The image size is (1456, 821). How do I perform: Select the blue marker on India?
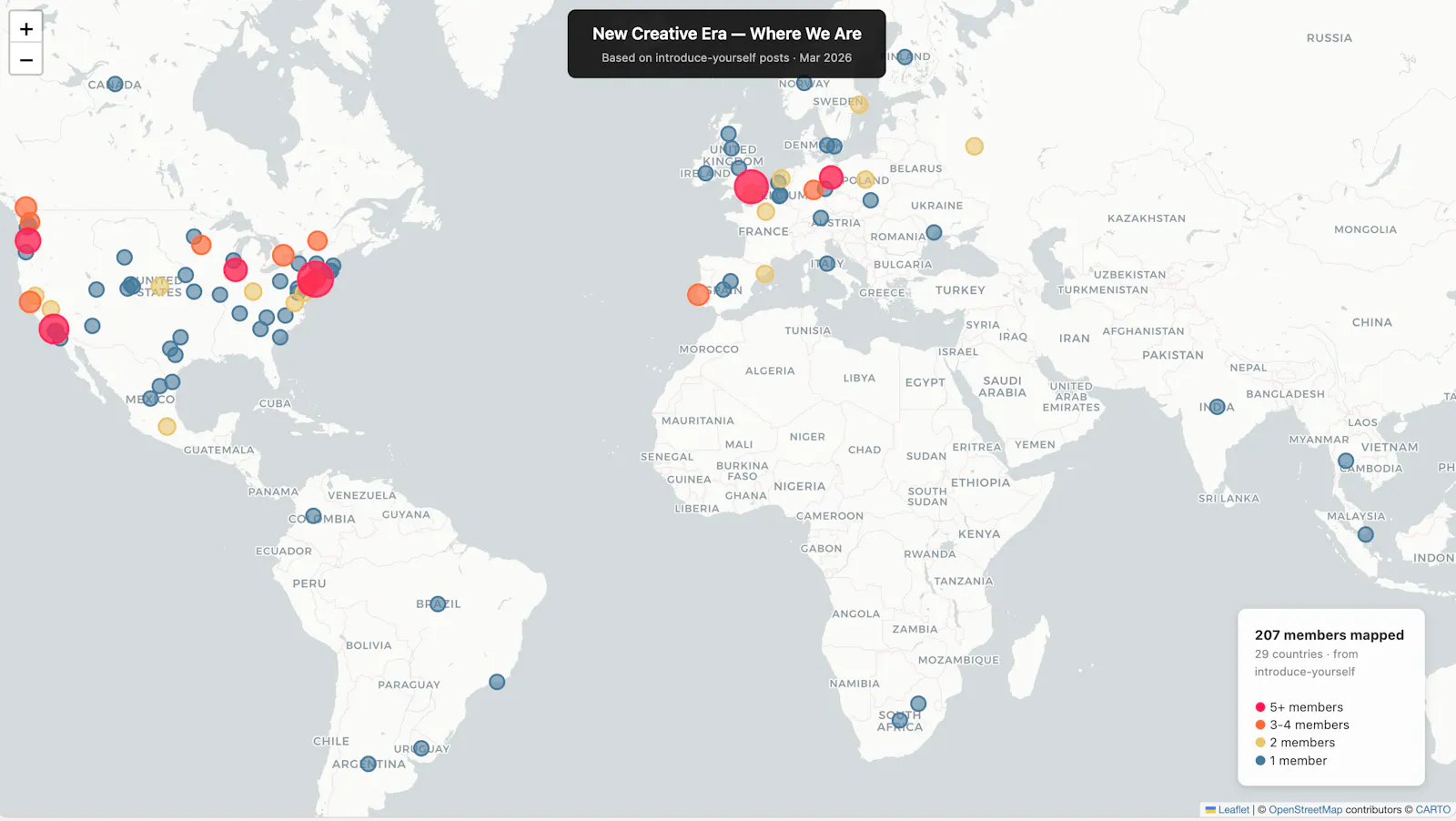point(1218,406)
